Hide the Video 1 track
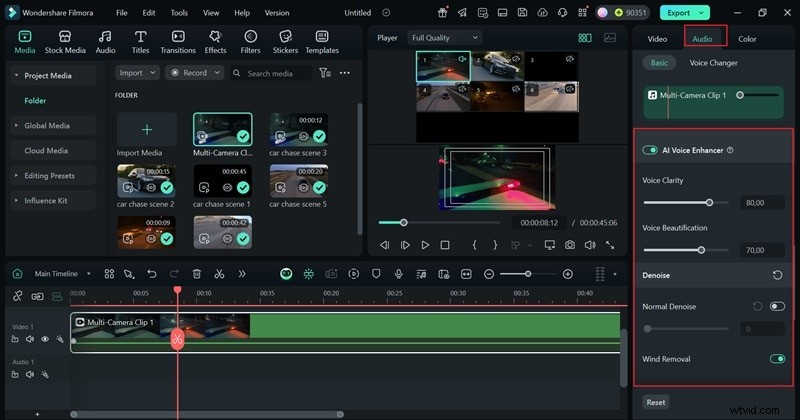 tap(45, 339)
